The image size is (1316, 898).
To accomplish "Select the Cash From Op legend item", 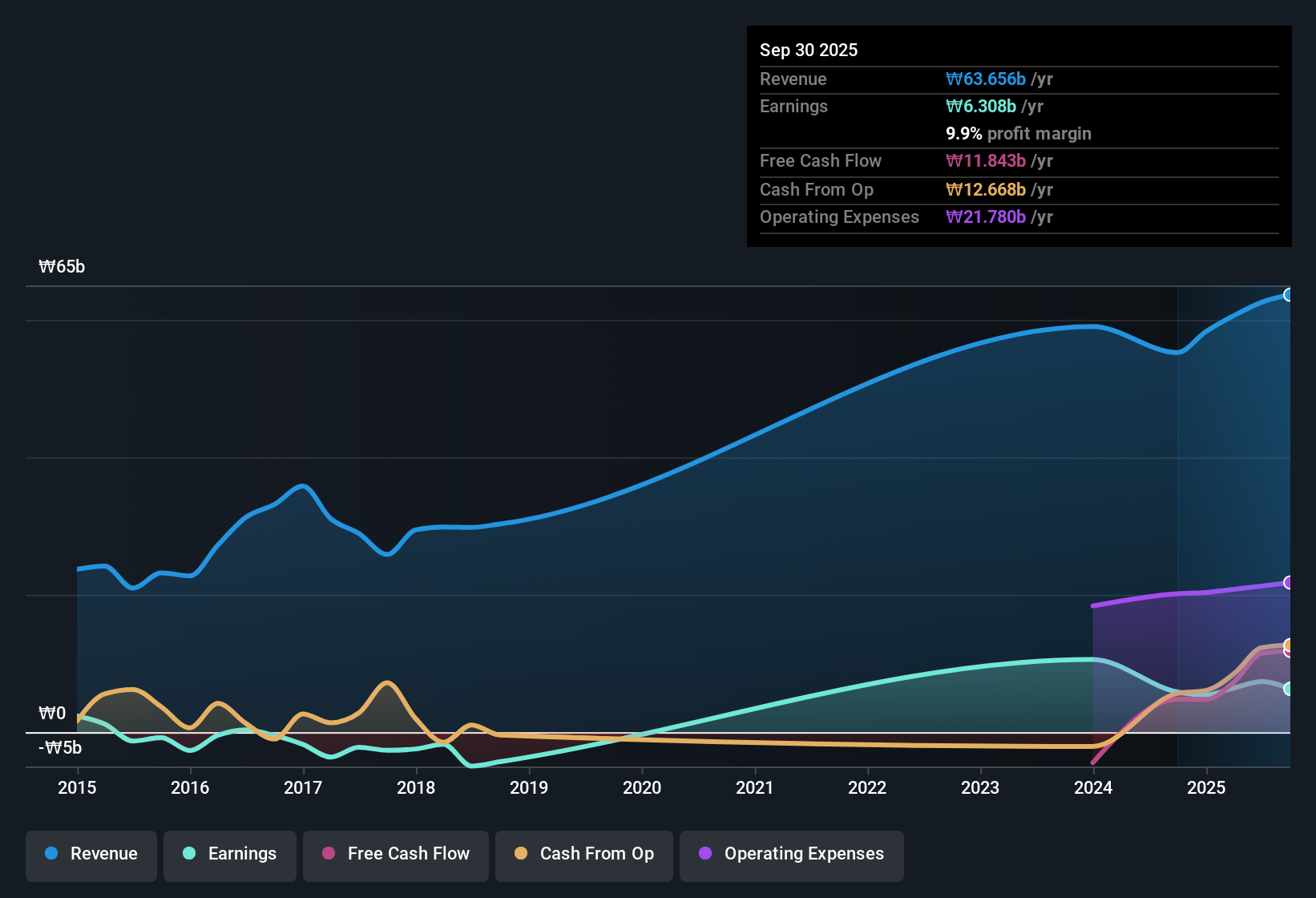I will point(583,855).
